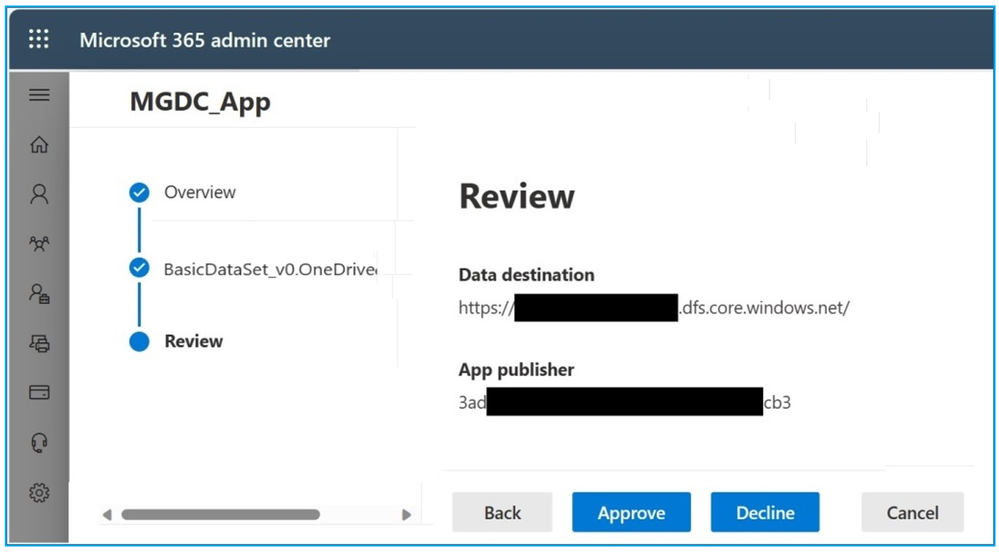The width and height of the screenshot is (999, 552).
Task: Cancel the review dialog
Action: pos(912,512)
